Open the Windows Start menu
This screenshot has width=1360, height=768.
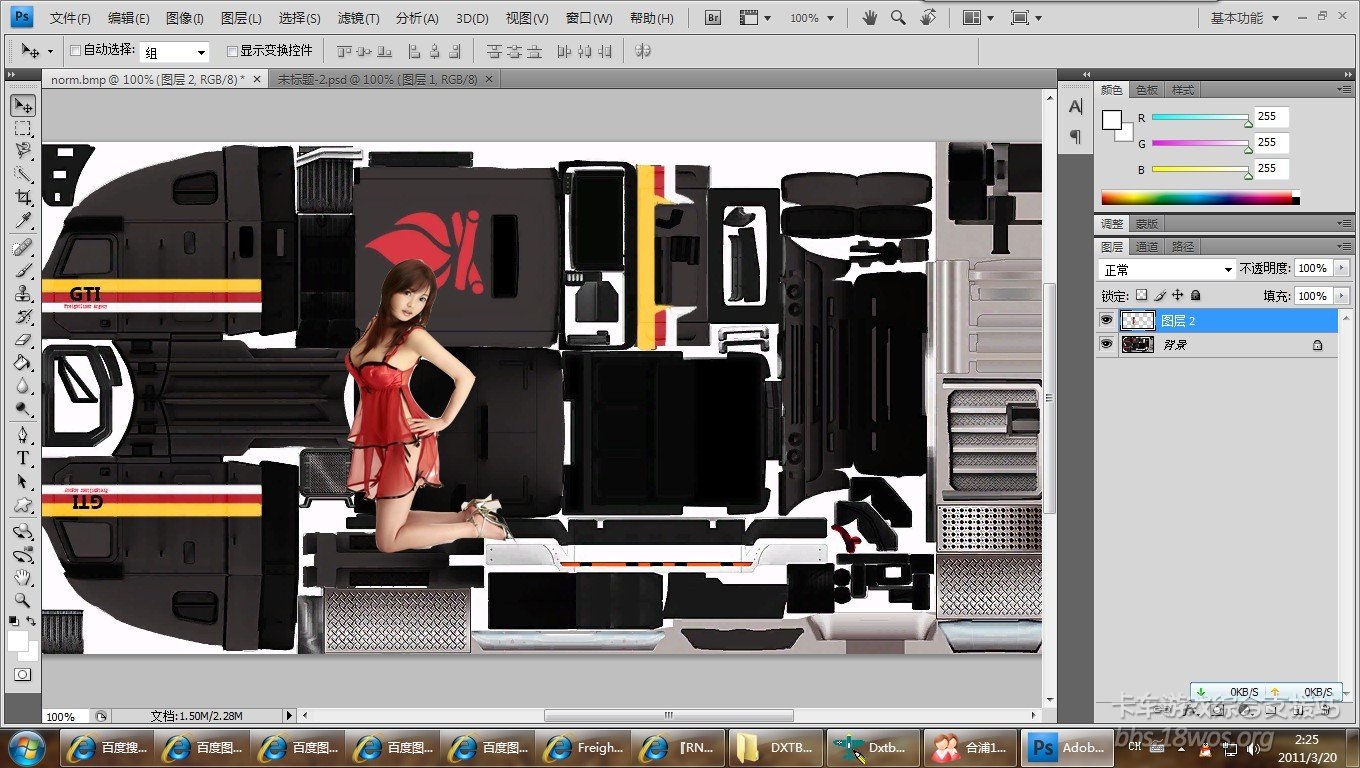click(x=26, y=747)
